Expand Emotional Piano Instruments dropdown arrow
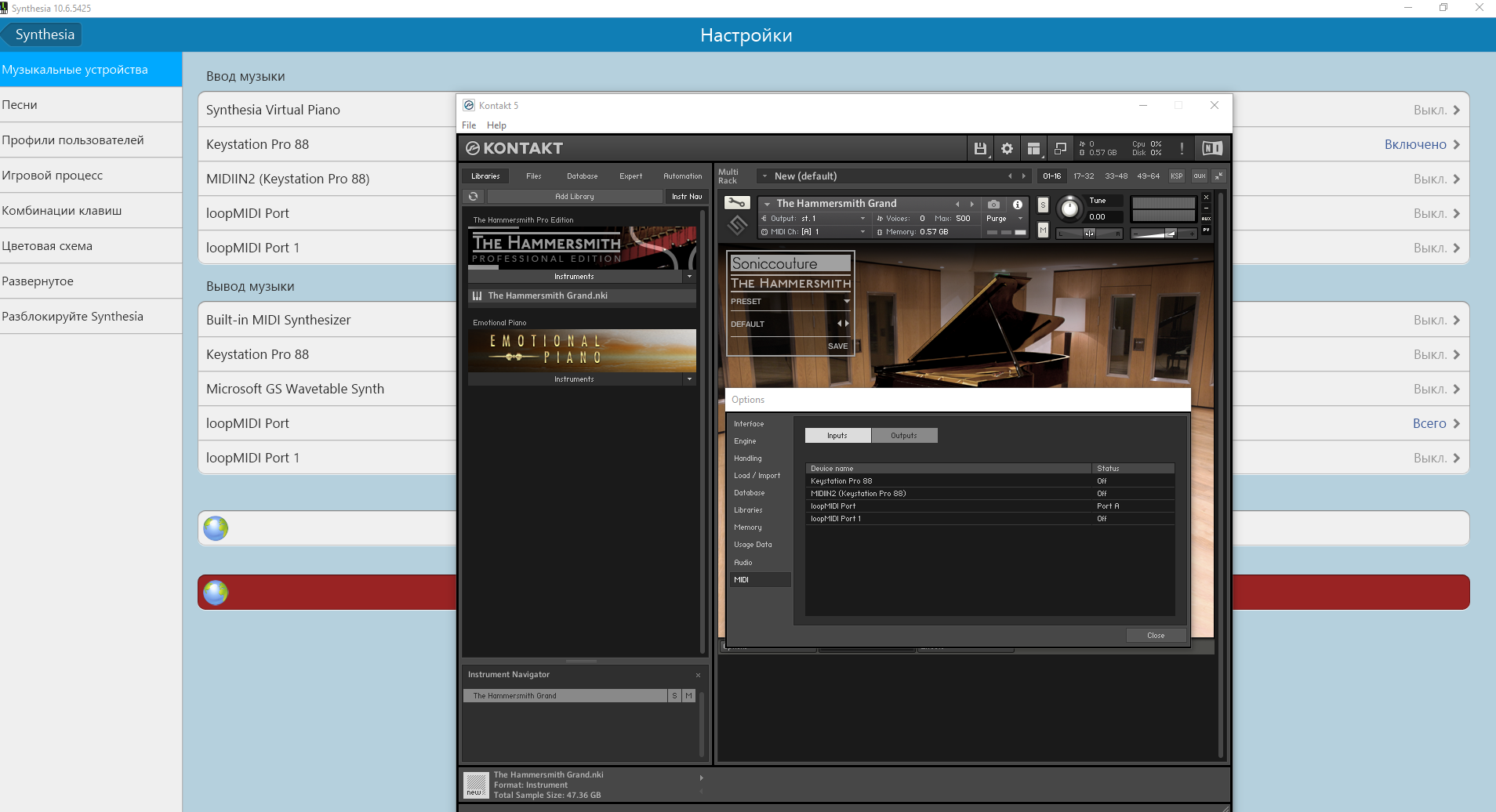The height and width of the screenshot is (812, 1496). pyautogui.click(x=690, y=379)
